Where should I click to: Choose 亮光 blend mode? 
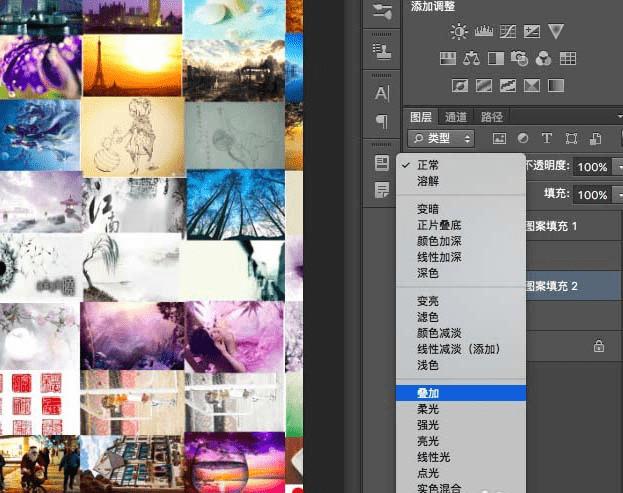(461, 441)
